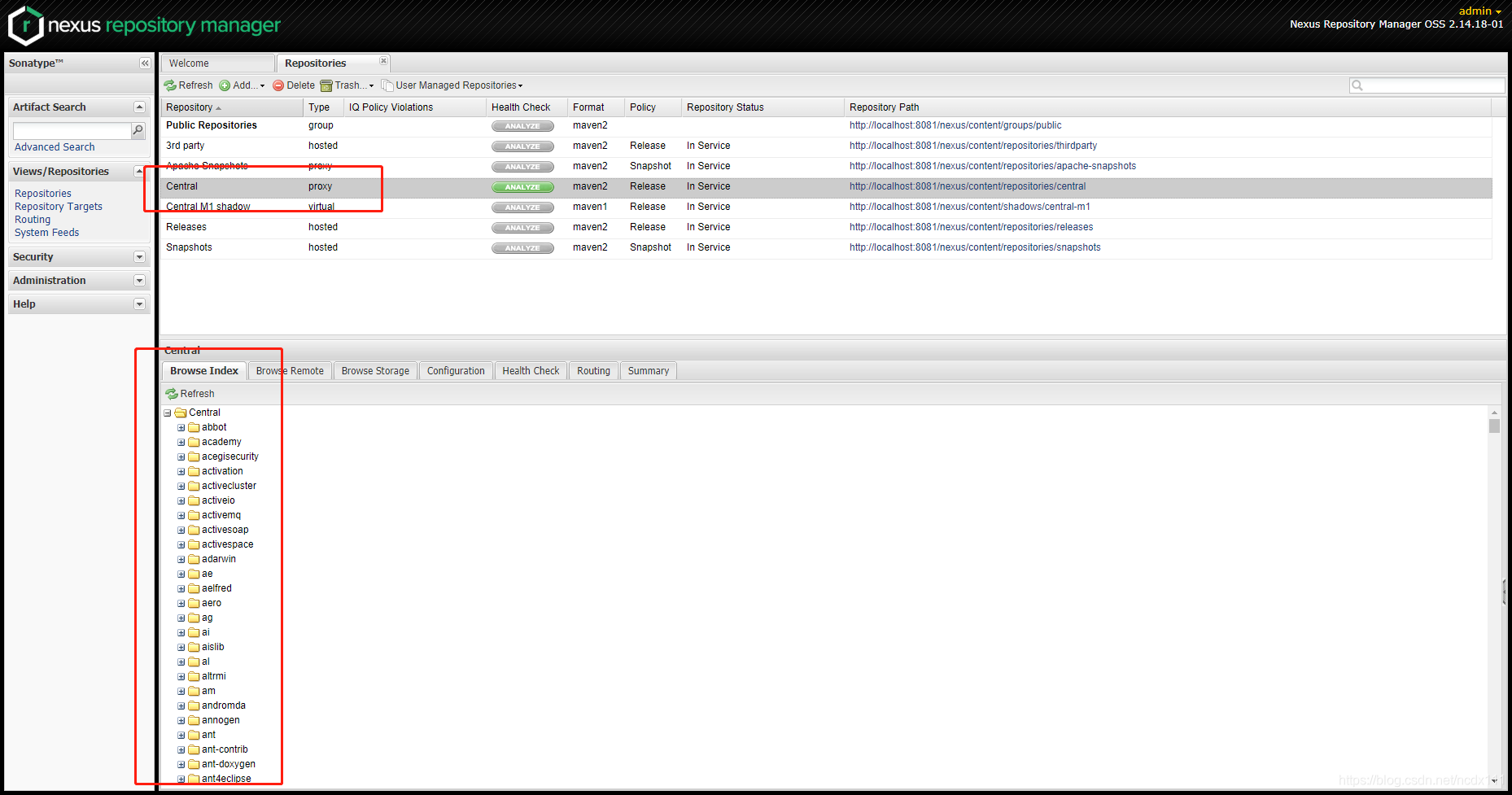Open the admin user menu
This screenshot has width=1512, height=795.
point(1480,11)
